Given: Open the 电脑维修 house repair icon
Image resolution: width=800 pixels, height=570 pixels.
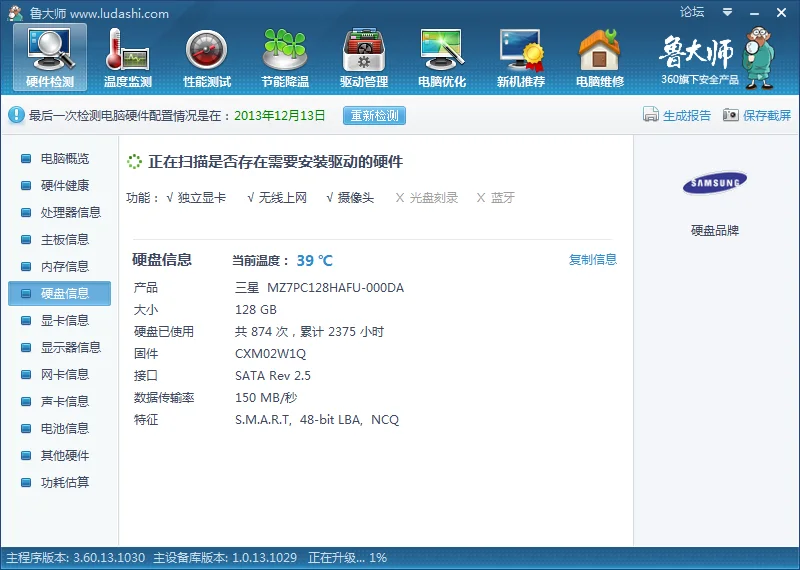Looking at the screenshot, I should (599, 57).
